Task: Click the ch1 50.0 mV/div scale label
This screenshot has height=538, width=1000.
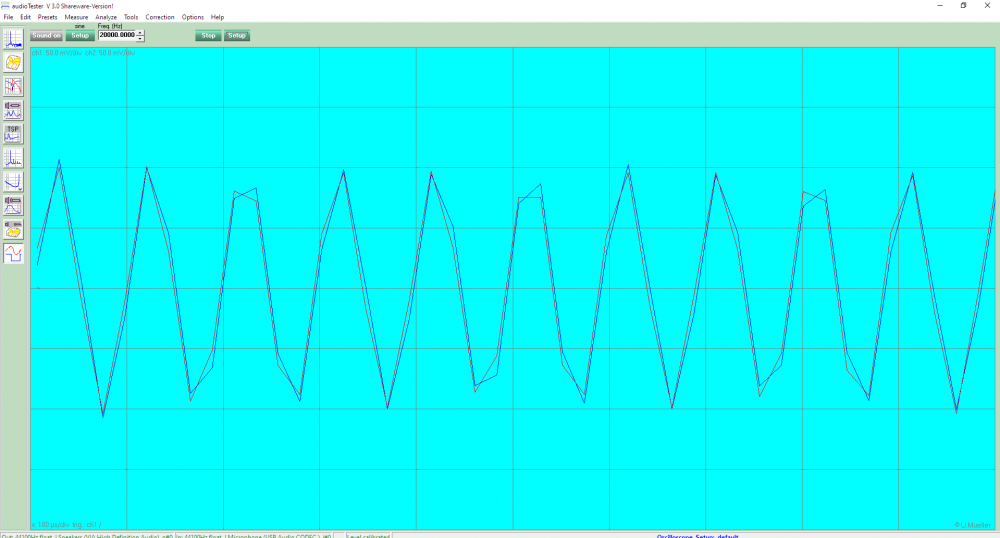Action: 57,53
